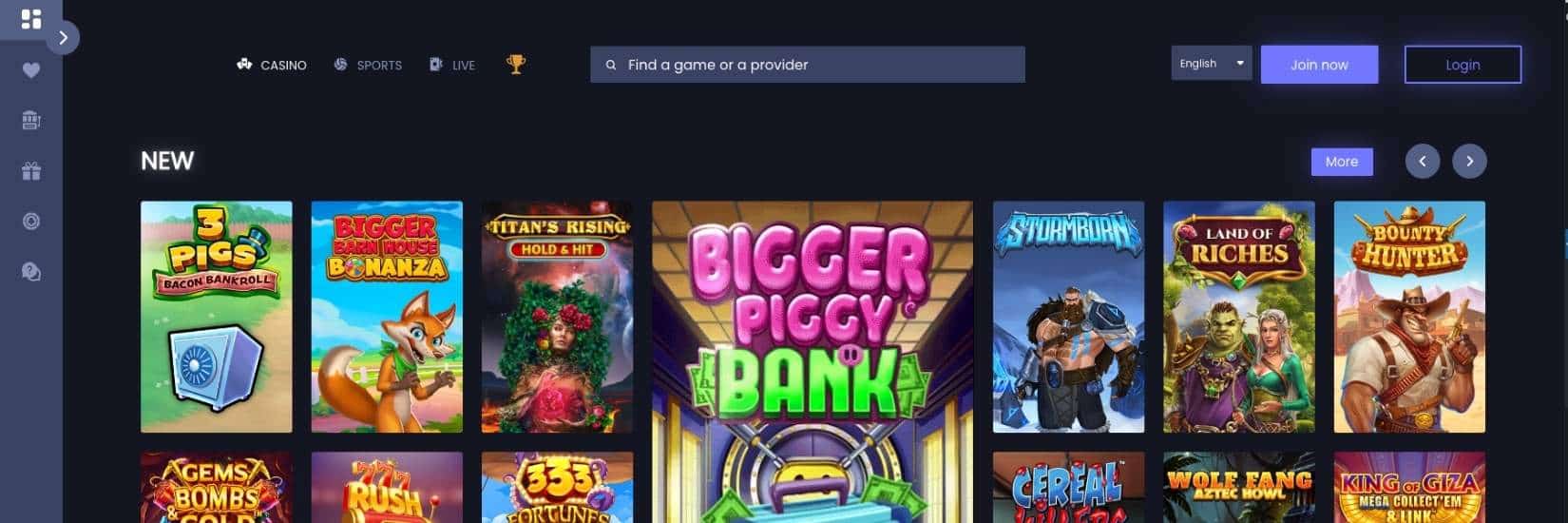Screen dimensions: 1568x523
Task: Go to the Live section
Action: 452,65
